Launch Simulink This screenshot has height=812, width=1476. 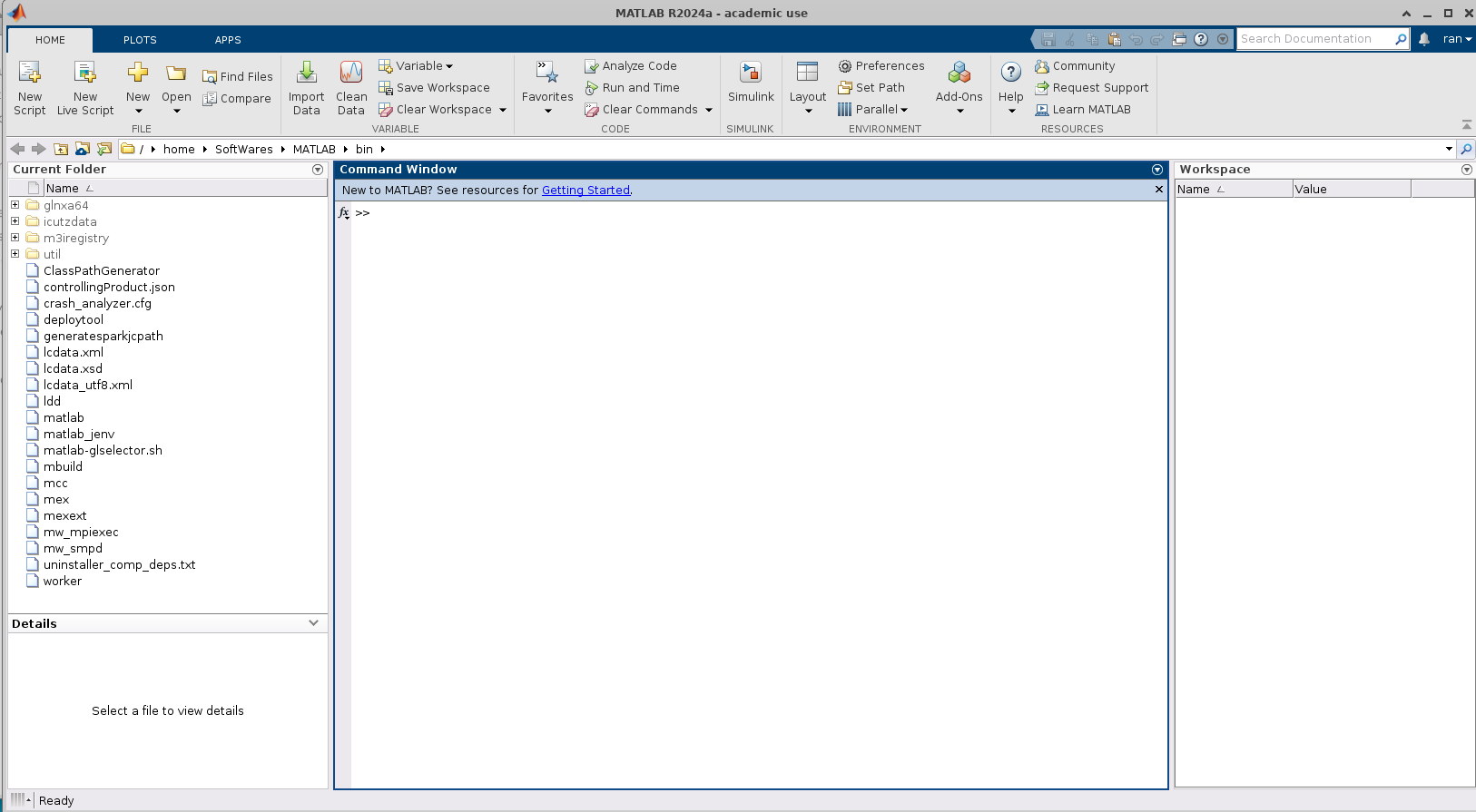tap(751, 83)
